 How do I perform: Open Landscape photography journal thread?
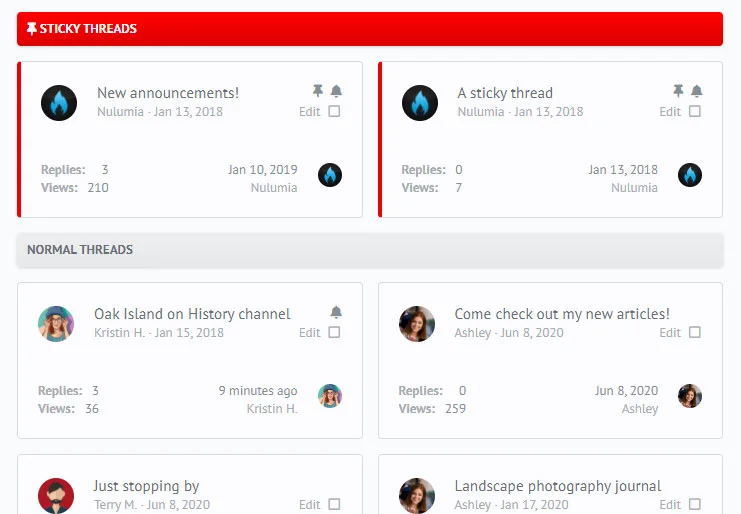click(558, 486)
